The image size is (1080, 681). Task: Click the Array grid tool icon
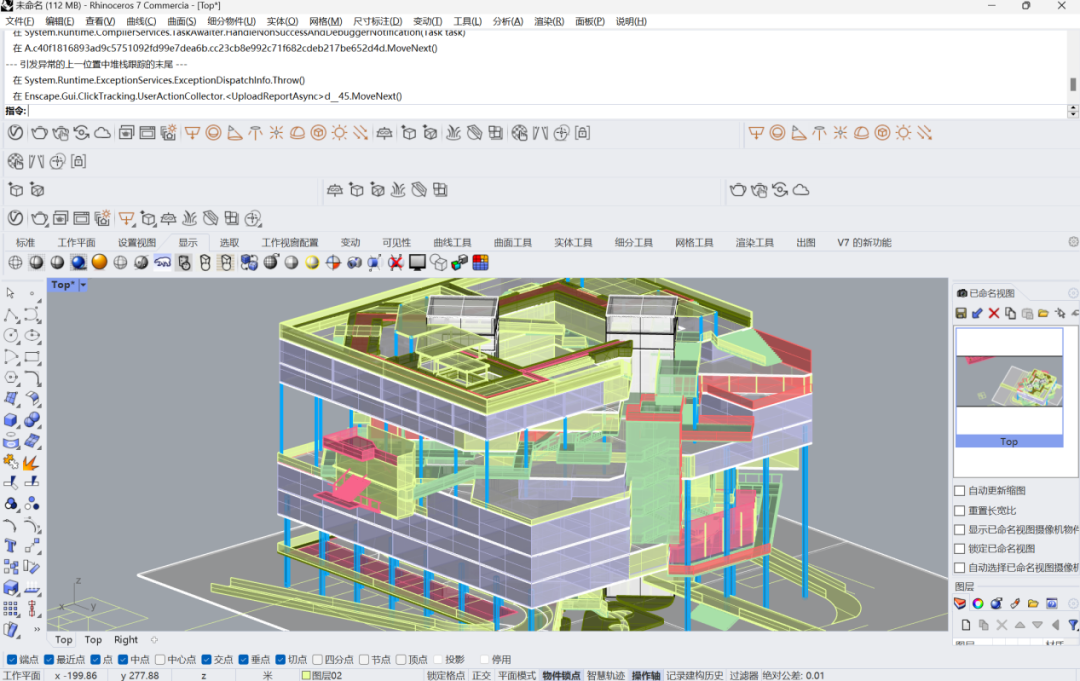pos(11,609)
